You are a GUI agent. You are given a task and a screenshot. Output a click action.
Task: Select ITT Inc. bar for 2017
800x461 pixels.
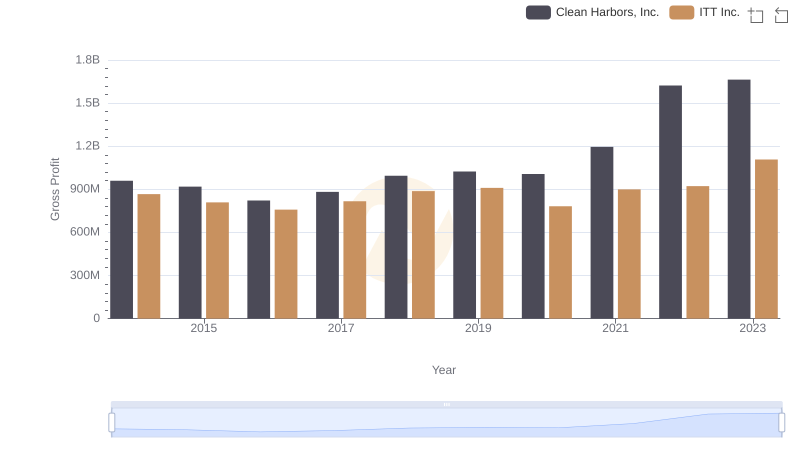[355, 260]
